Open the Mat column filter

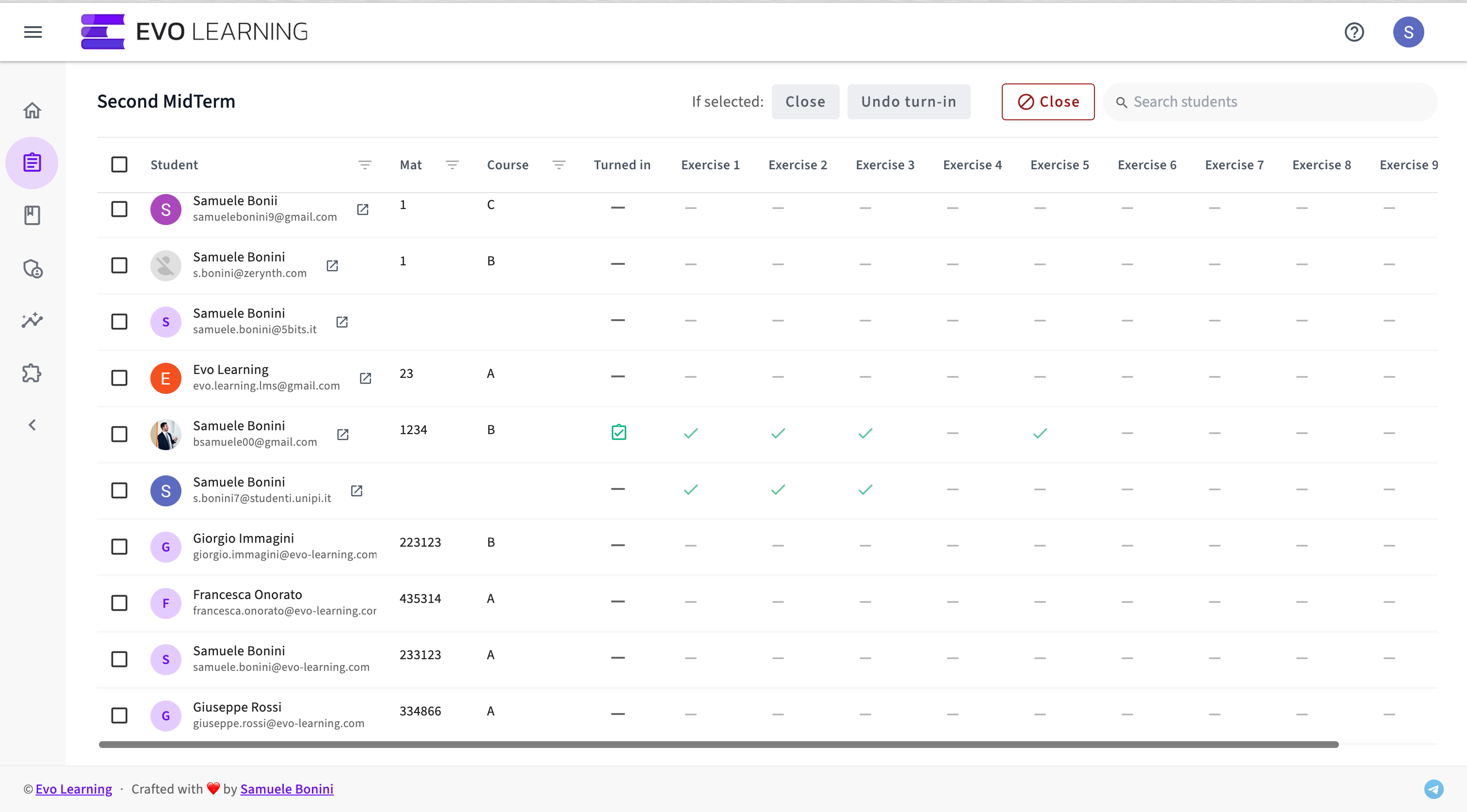[x=452, y=164]
